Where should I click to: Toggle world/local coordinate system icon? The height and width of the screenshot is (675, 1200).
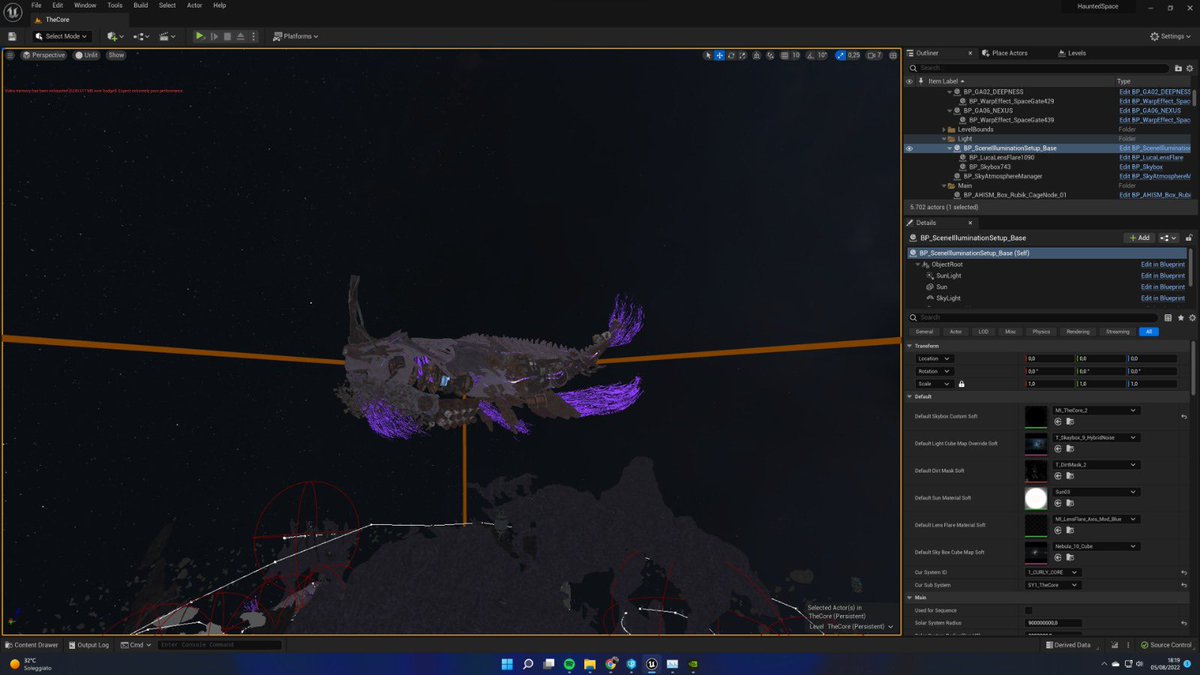[x=756, y=55]
